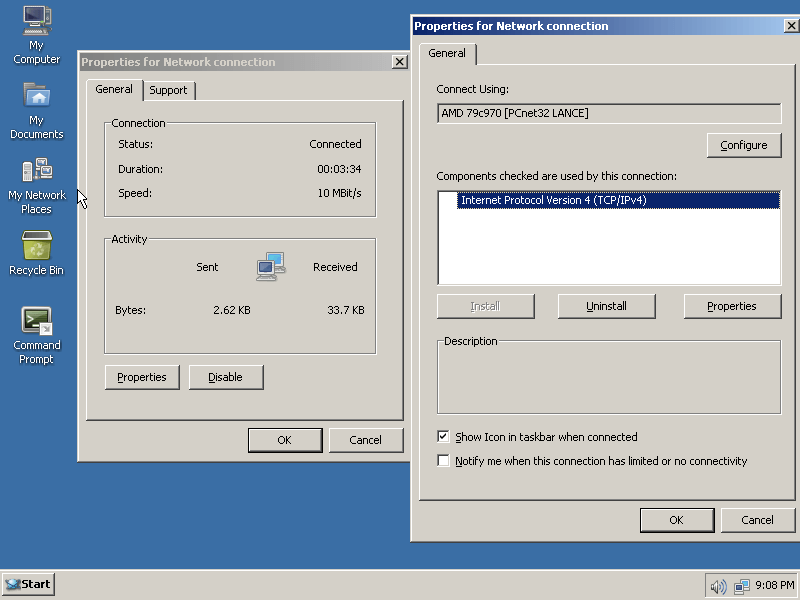The image size is (800, 600).
Task: Toggle Show Icon in taskbar when connected
Action: [443, 437]
